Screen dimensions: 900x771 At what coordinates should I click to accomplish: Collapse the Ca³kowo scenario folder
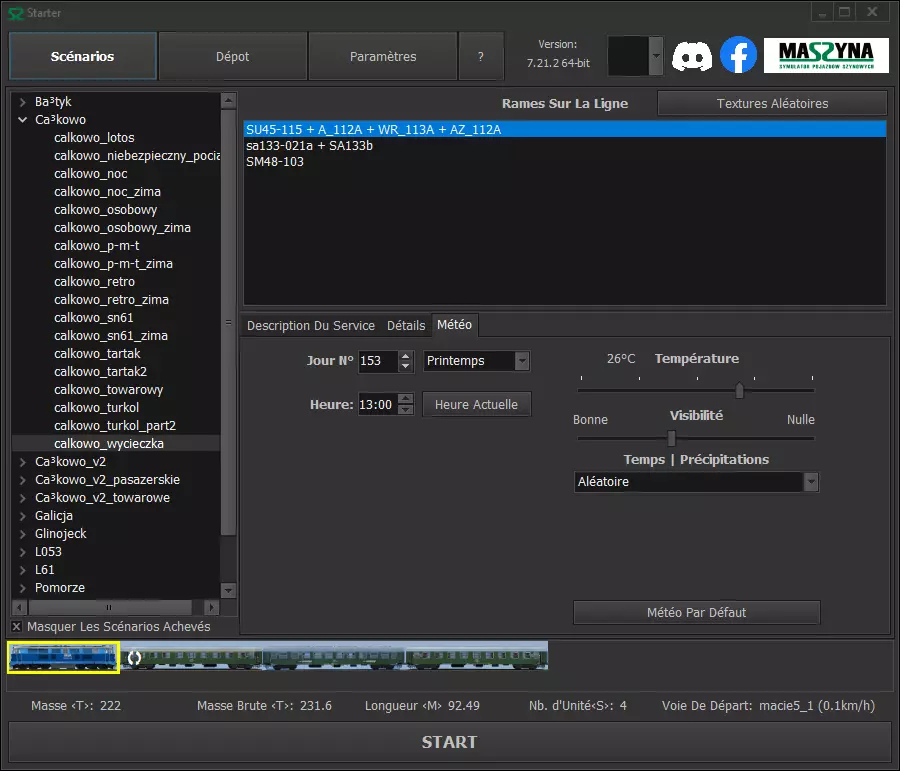click(x=24, y=120)
